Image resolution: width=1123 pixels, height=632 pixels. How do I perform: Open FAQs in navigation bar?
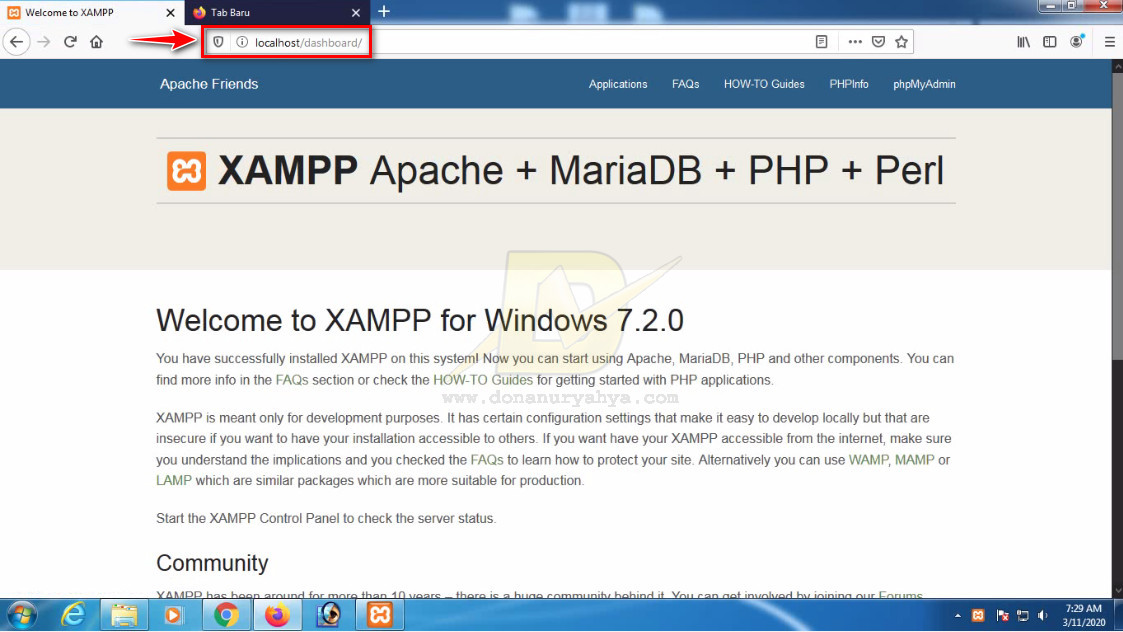(685, 84)
